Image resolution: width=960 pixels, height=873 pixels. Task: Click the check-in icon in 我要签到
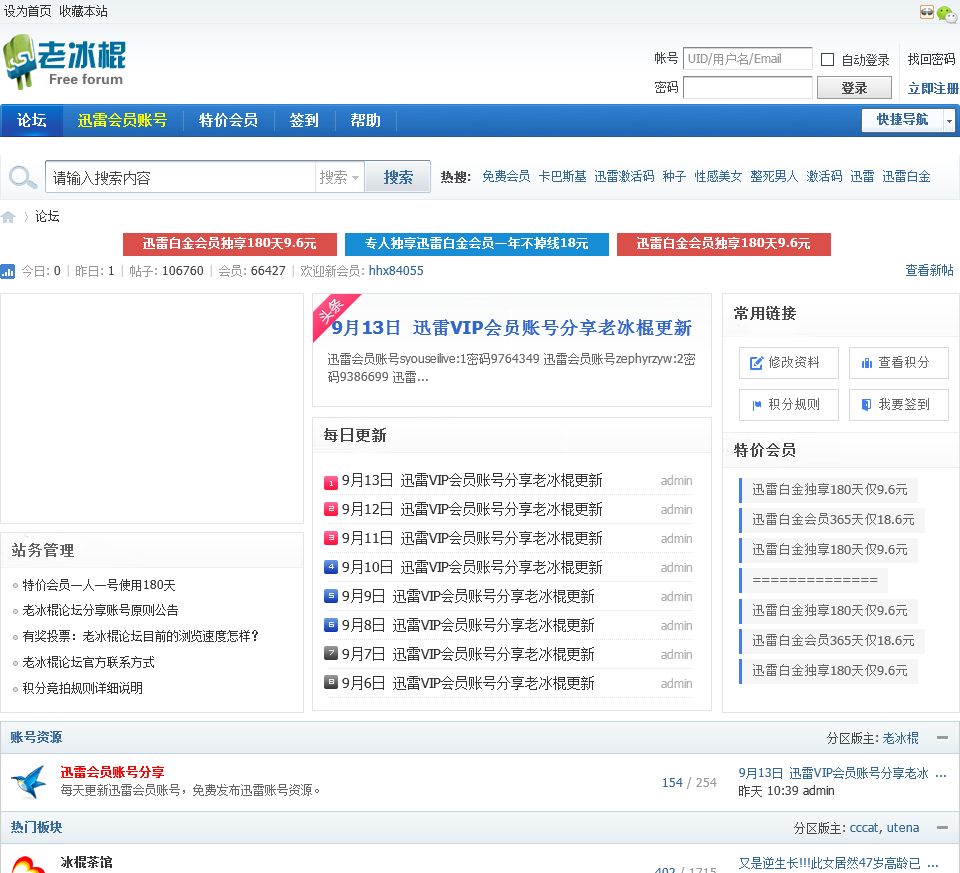coord(866,405)
